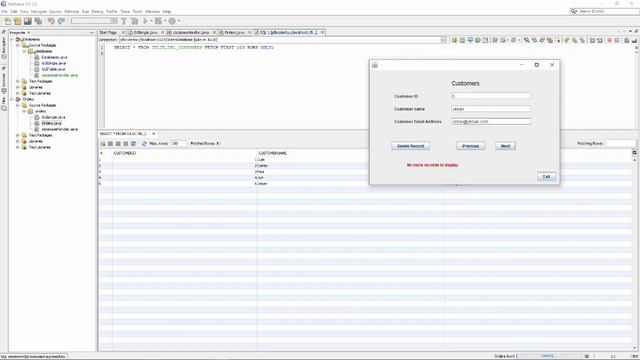Collapse the Databases project node
This screenshot has width=640, height=360.
[x=12, y=39]
